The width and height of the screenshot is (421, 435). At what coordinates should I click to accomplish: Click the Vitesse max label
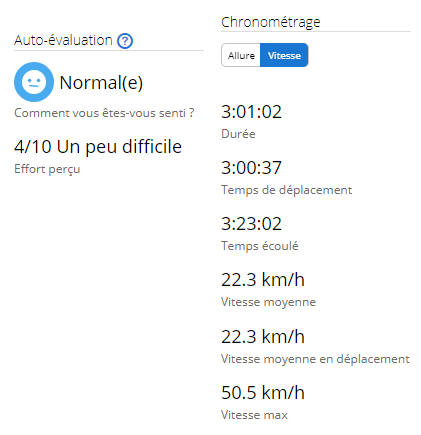pyautogui.click(x=254, y=415)
